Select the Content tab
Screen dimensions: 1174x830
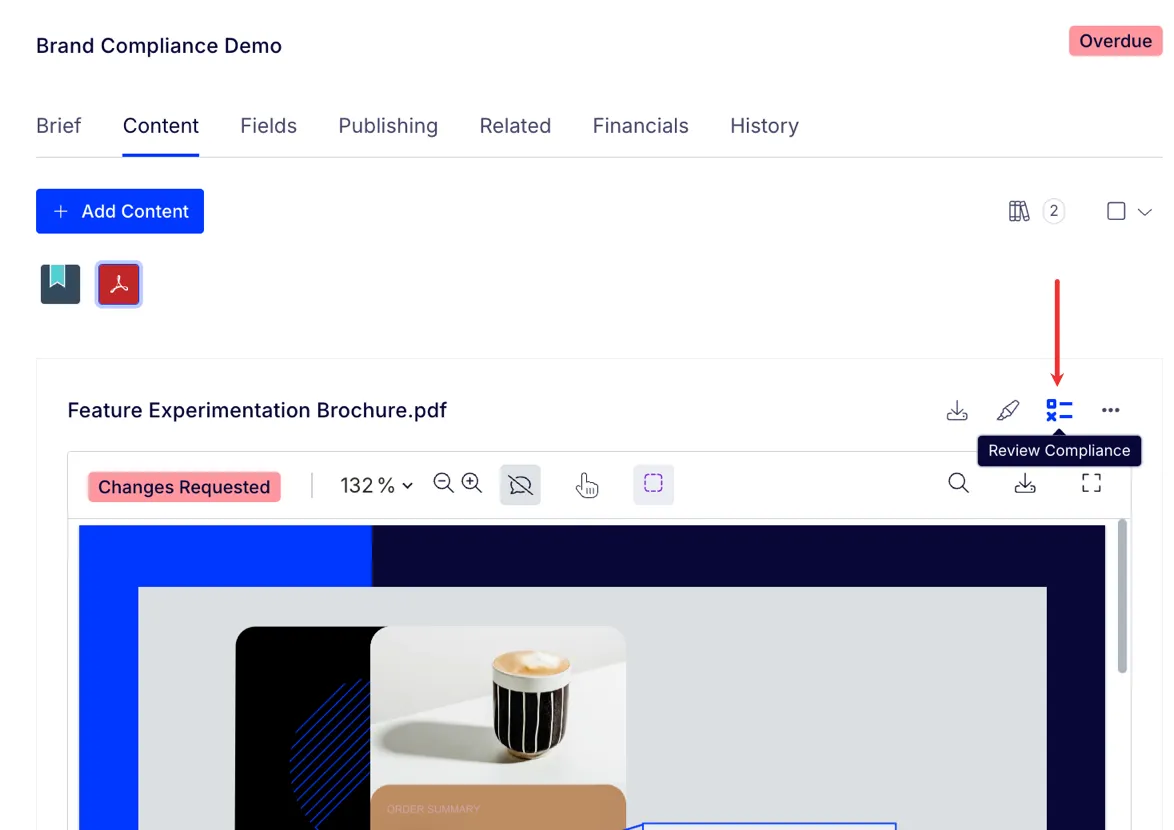(x=160, y=126)
